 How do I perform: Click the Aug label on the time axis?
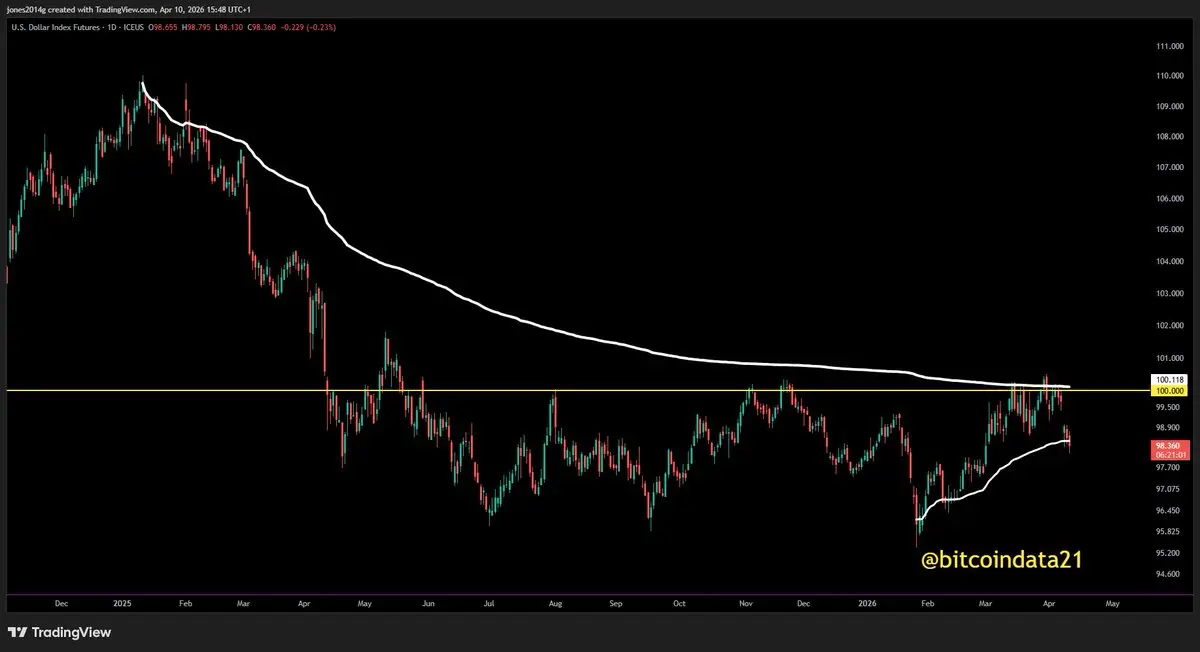click(x=555, y=604)
